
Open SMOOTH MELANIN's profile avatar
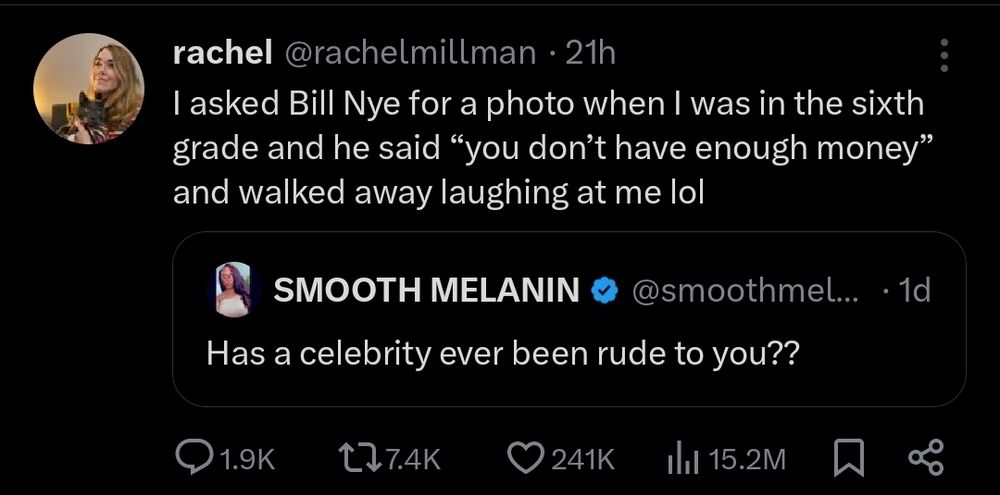point(233,290)
